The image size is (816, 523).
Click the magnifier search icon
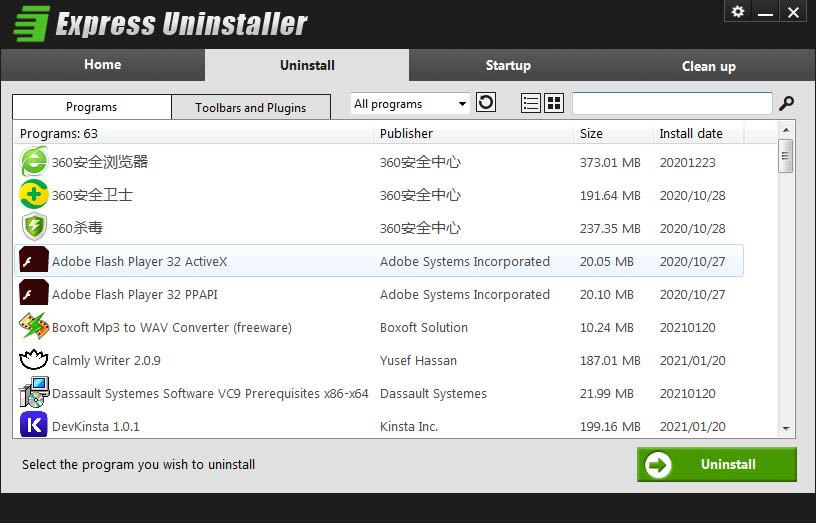coord(786,103)
